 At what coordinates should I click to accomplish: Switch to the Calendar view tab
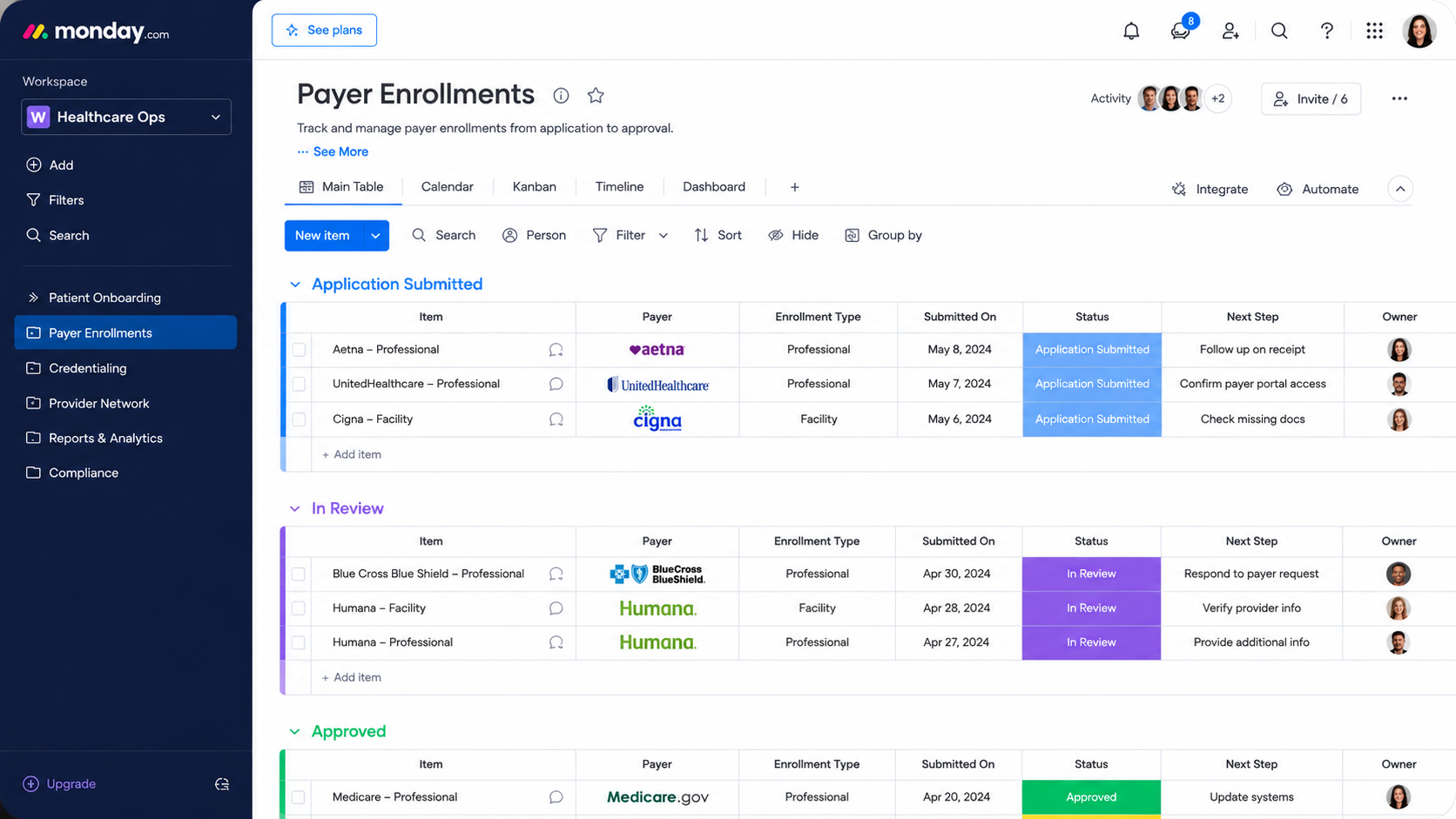pos(447,187)
